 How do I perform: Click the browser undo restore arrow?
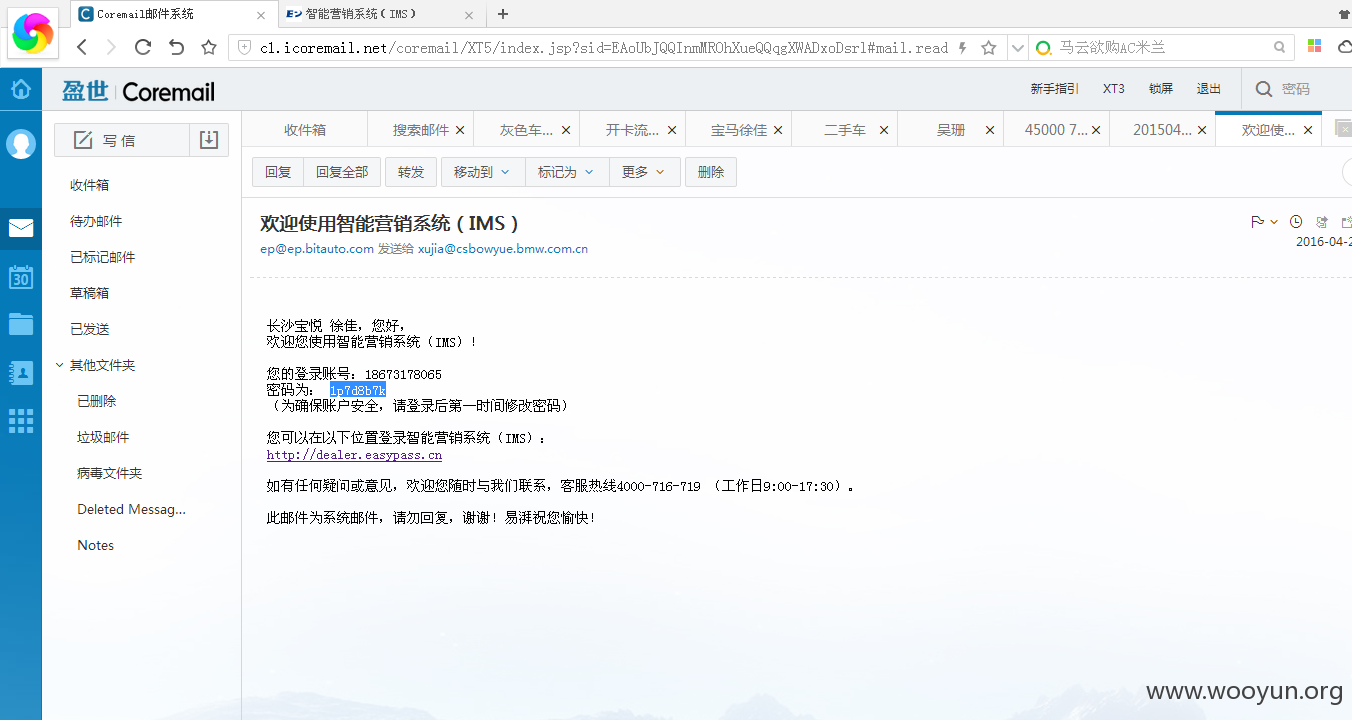tap(176, 47)
